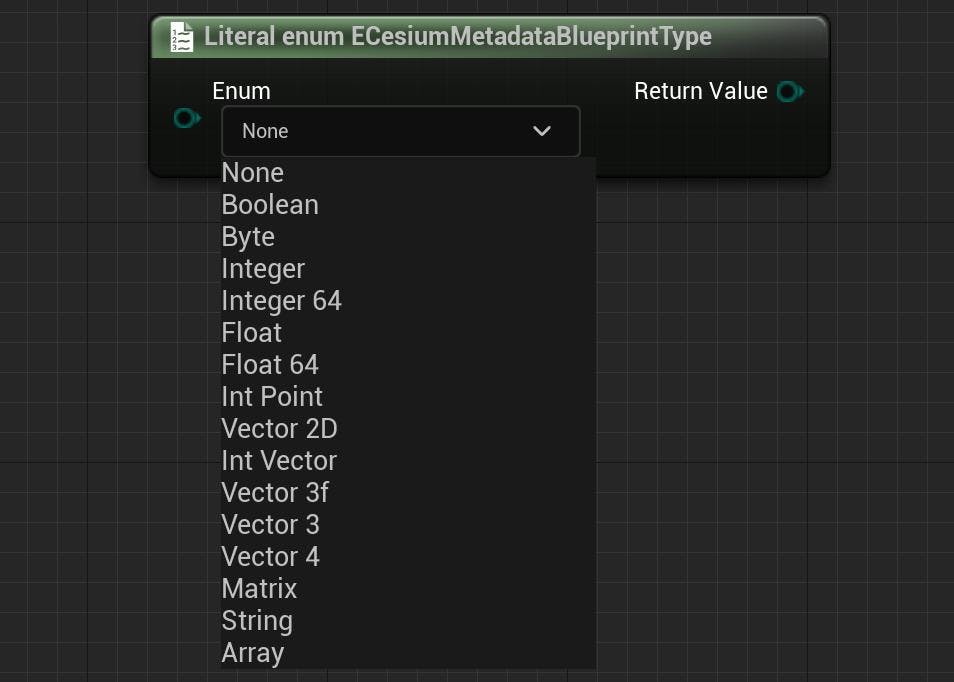Screen dimensions: 954x682
Task: Pick Float 64 from the options
Action: (270, 365)
